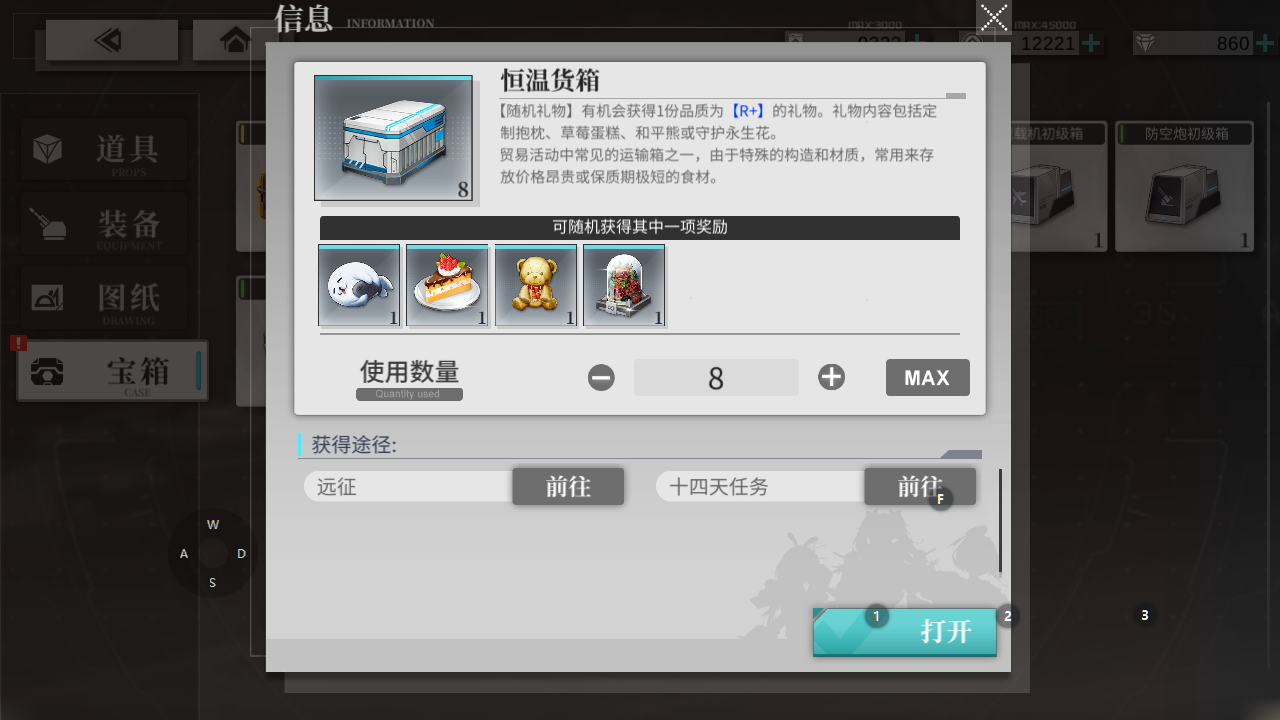1280x720 pixels.
Task: Switch to the 道具 props tab
Action: point(103,150)
